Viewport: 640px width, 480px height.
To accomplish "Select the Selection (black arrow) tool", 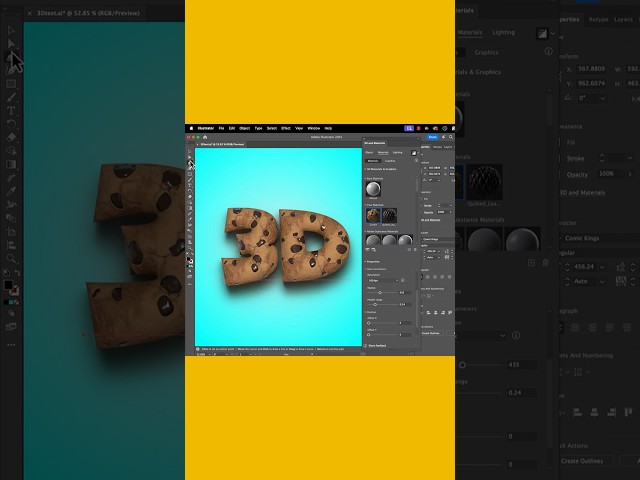I will 190,151.
